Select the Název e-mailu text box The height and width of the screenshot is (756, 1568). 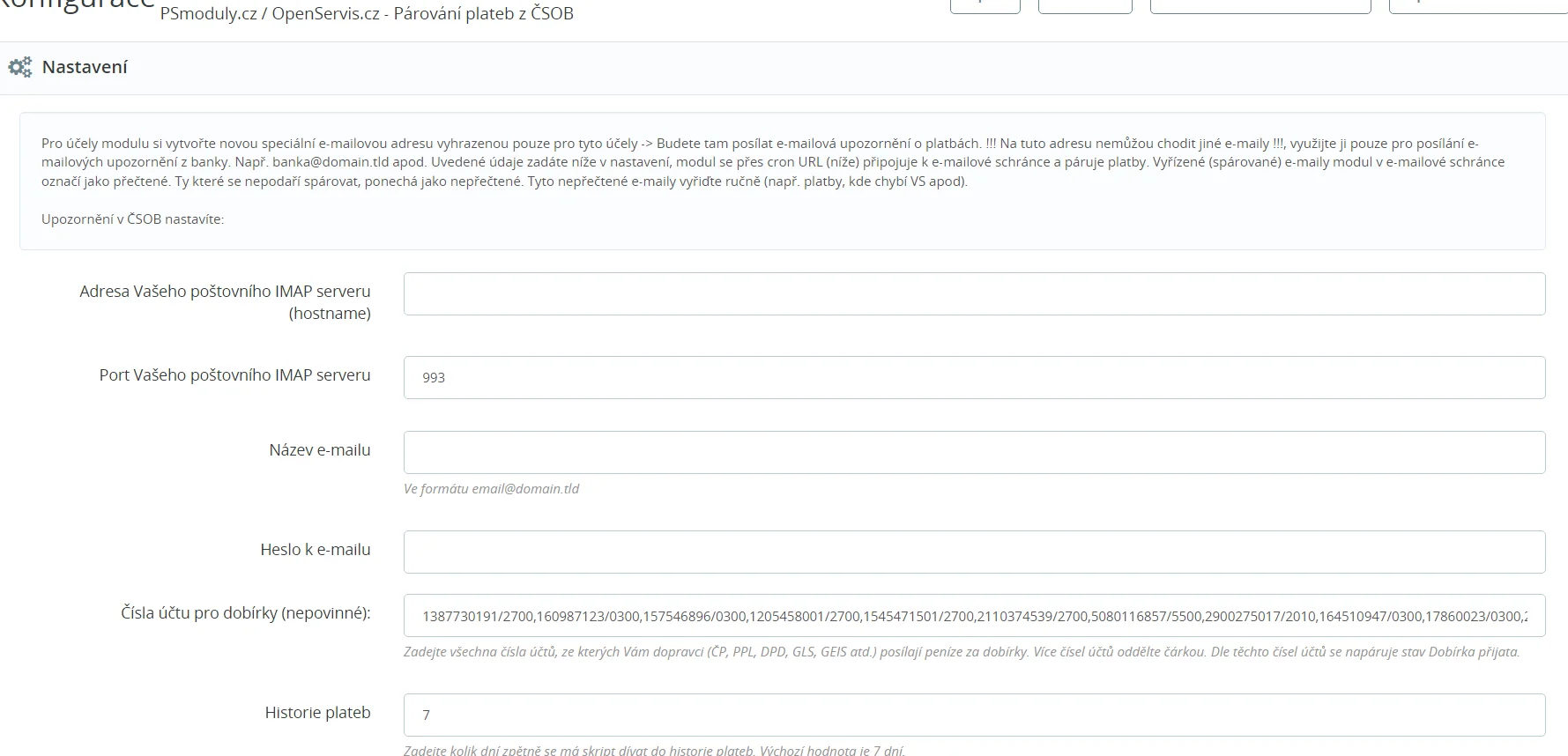coord(974,452)
